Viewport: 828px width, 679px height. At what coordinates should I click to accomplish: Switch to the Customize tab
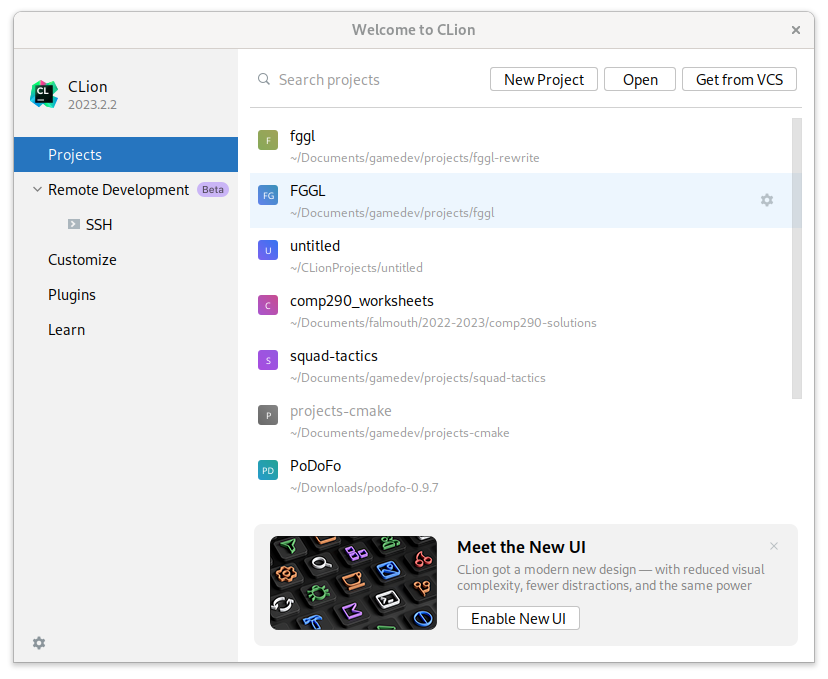click(82, 259)
